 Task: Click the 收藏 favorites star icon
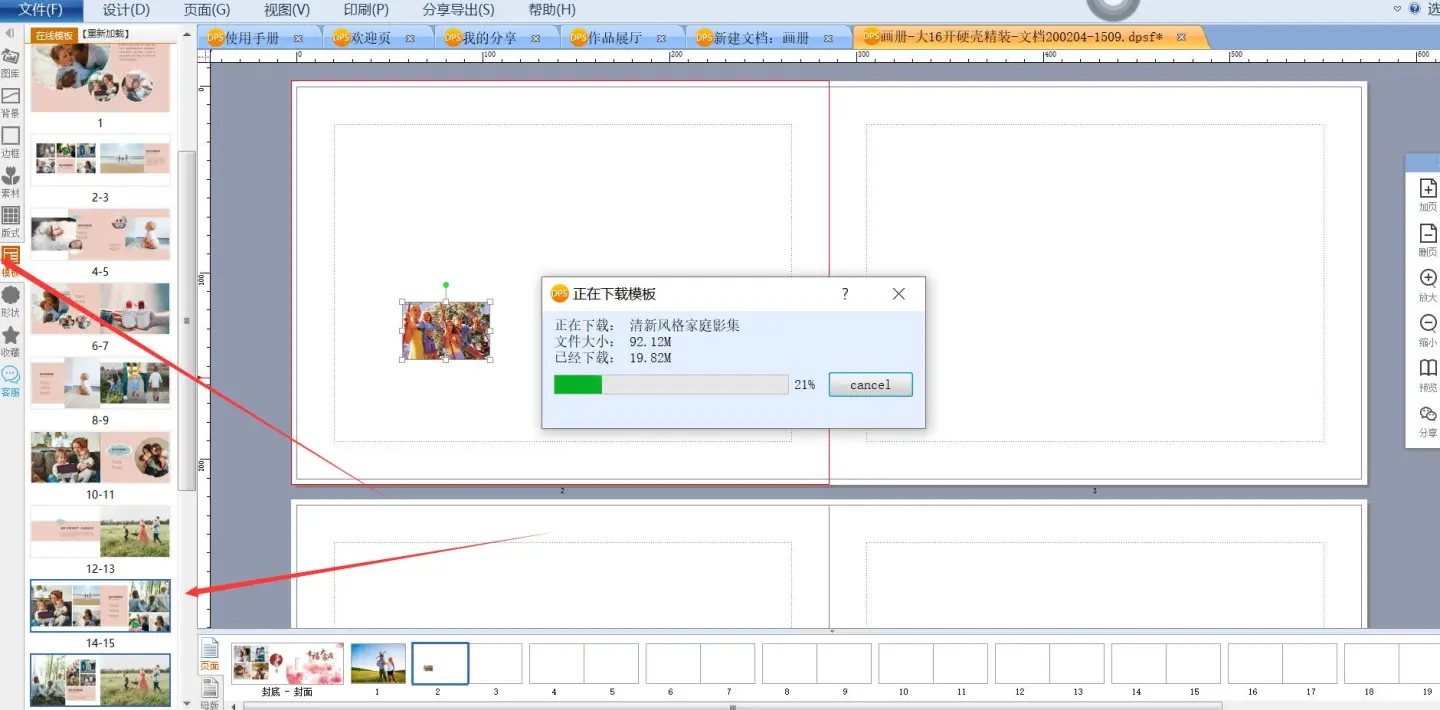[10, 339]
